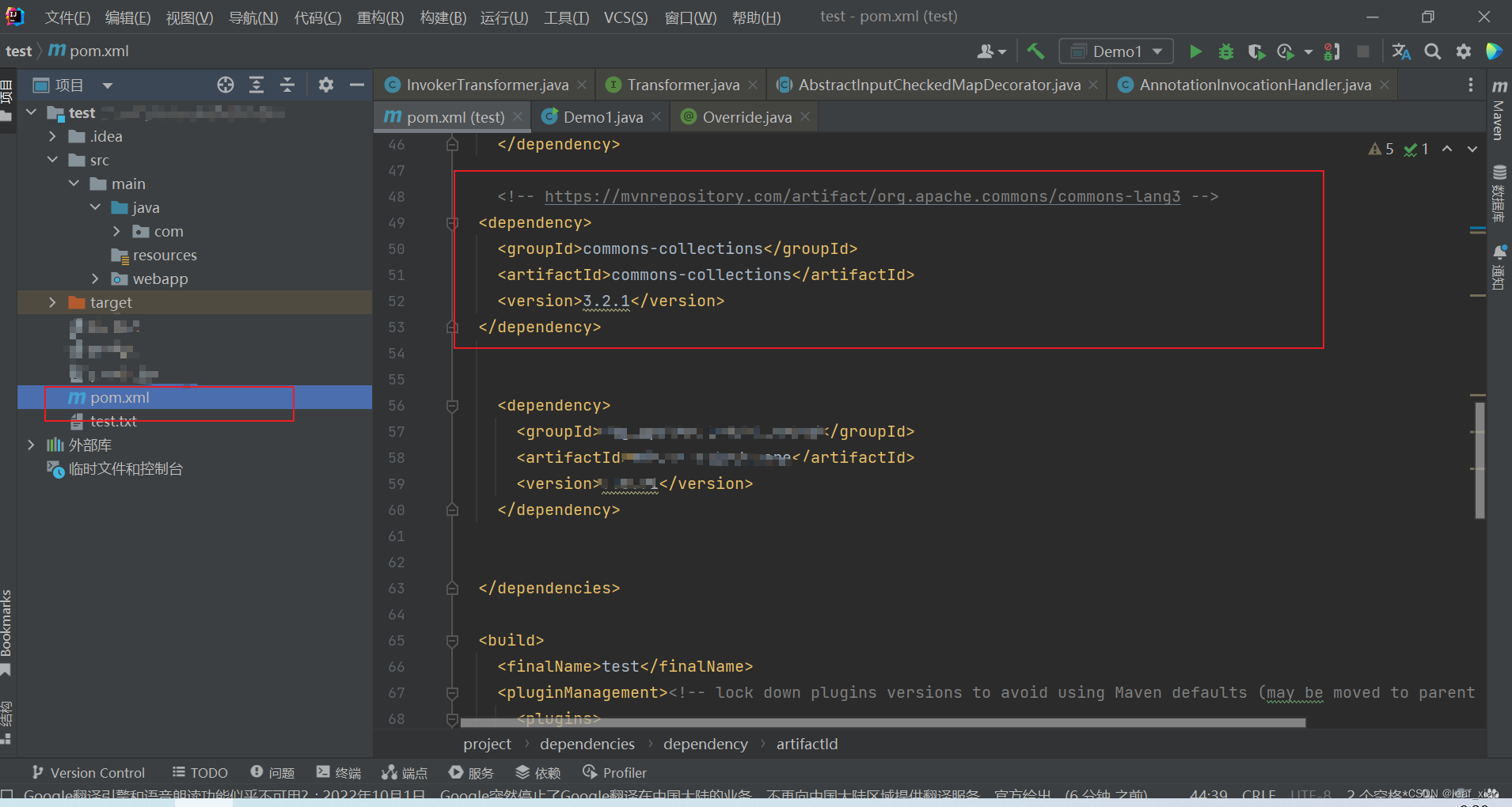Click the editor horizontal scrollbar
1512x807 pixels.
[883, 722]
